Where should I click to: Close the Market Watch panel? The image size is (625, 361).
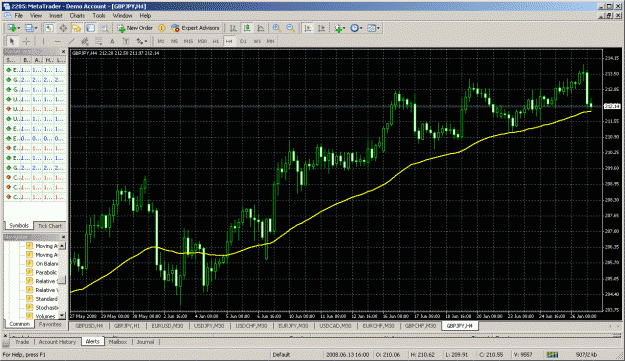[63, 52]
